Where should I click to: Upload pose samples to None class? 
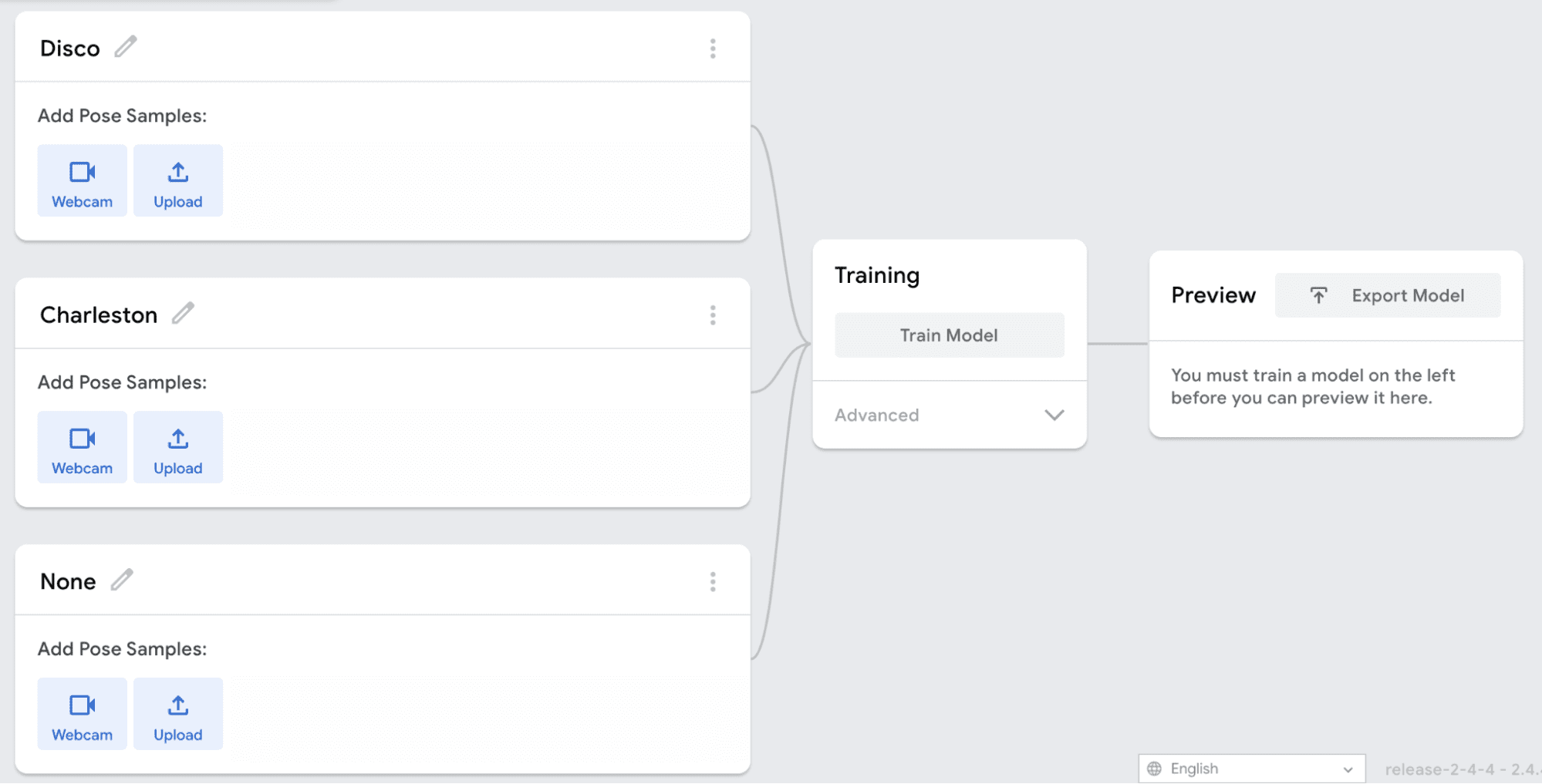(178, 715)
